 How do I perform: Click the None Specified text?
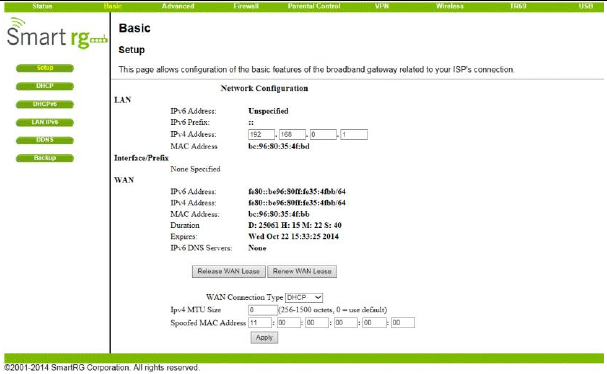click(195, 169)
